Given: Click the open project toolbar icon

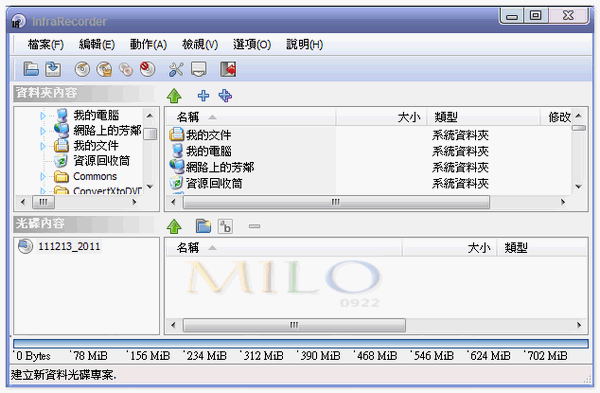Looking at the screenshot, I should coord(31,69).
